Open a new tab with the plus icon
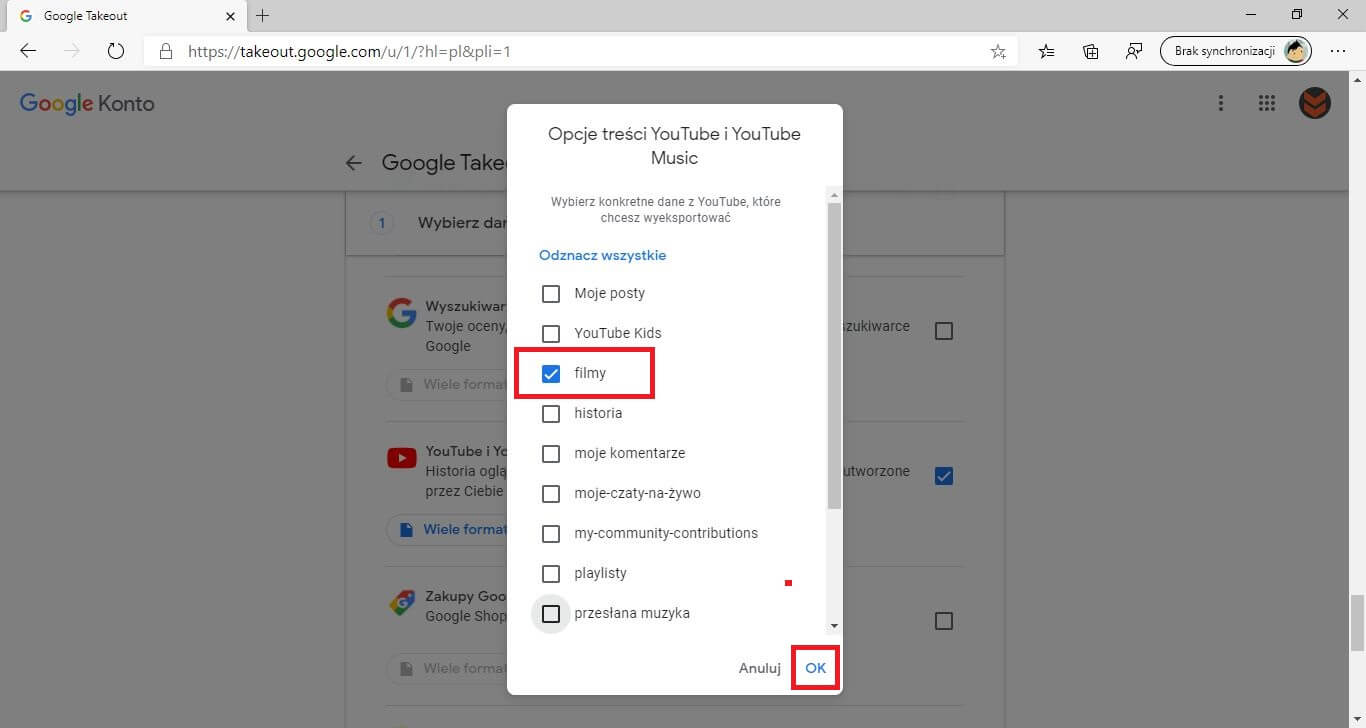Screen dimensions: 1366x728 click(x=263, y=16)
